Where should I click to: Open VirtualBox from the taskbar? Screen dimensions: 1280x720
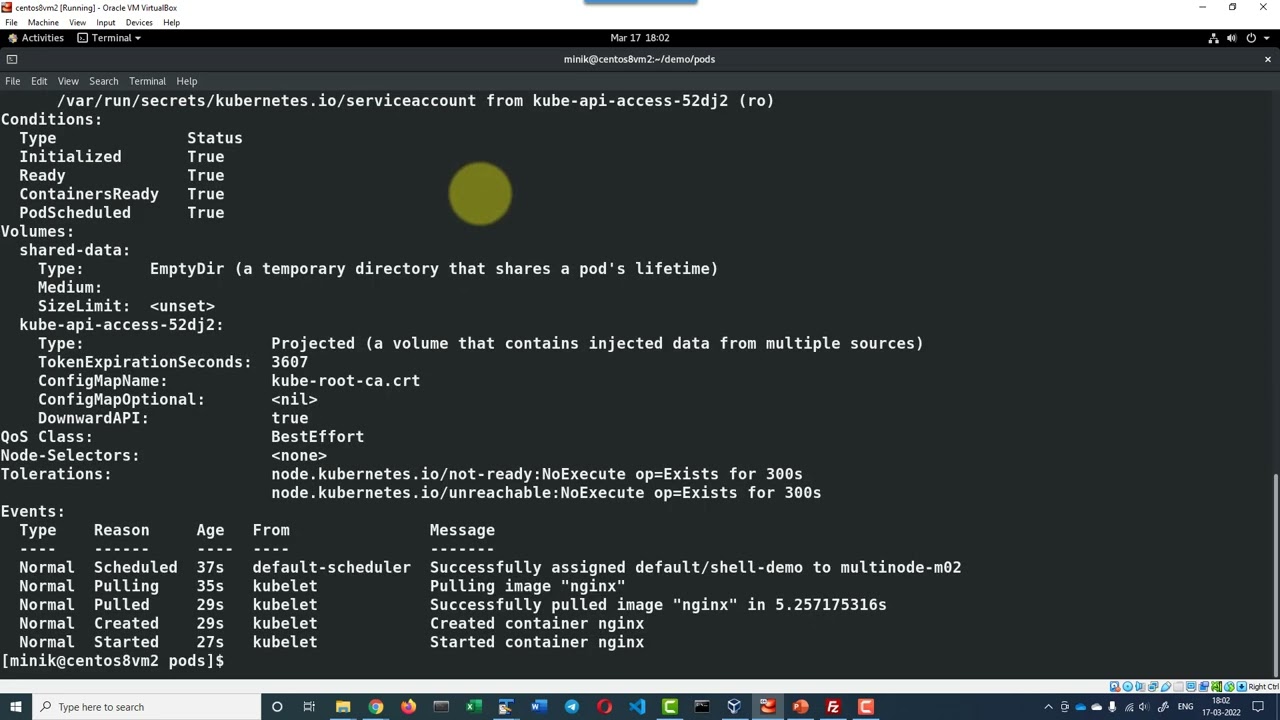click(734, 707)
